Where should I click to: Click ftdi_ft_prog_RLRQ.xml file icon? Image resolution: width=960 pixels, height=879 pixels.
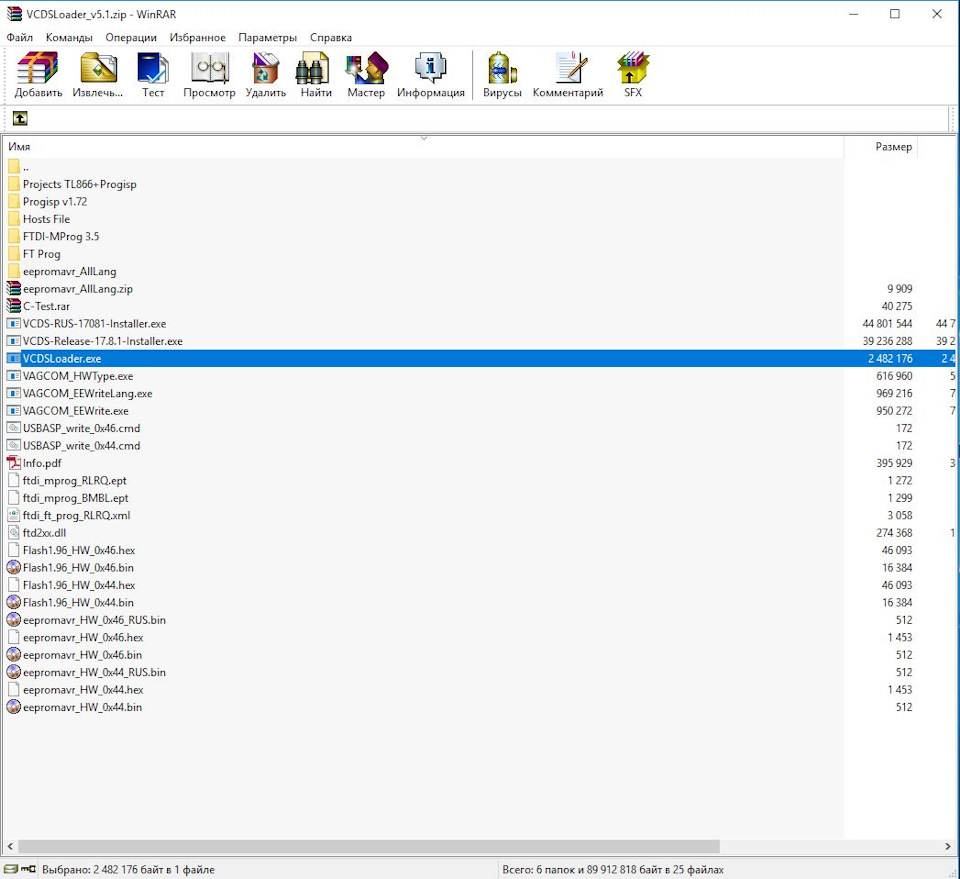[13, 515]
